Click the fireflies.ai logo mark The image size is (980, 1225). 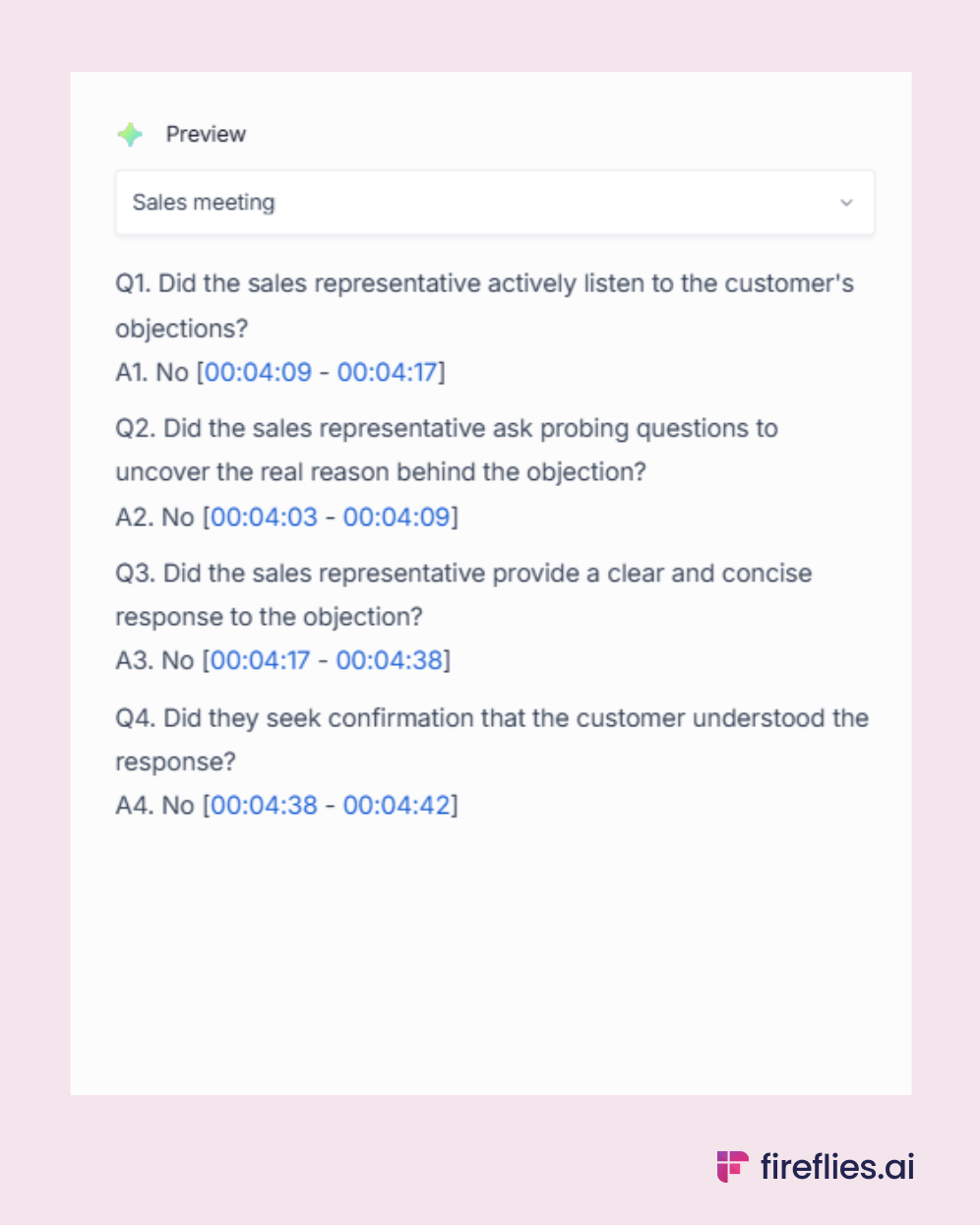coord(732,1166)
